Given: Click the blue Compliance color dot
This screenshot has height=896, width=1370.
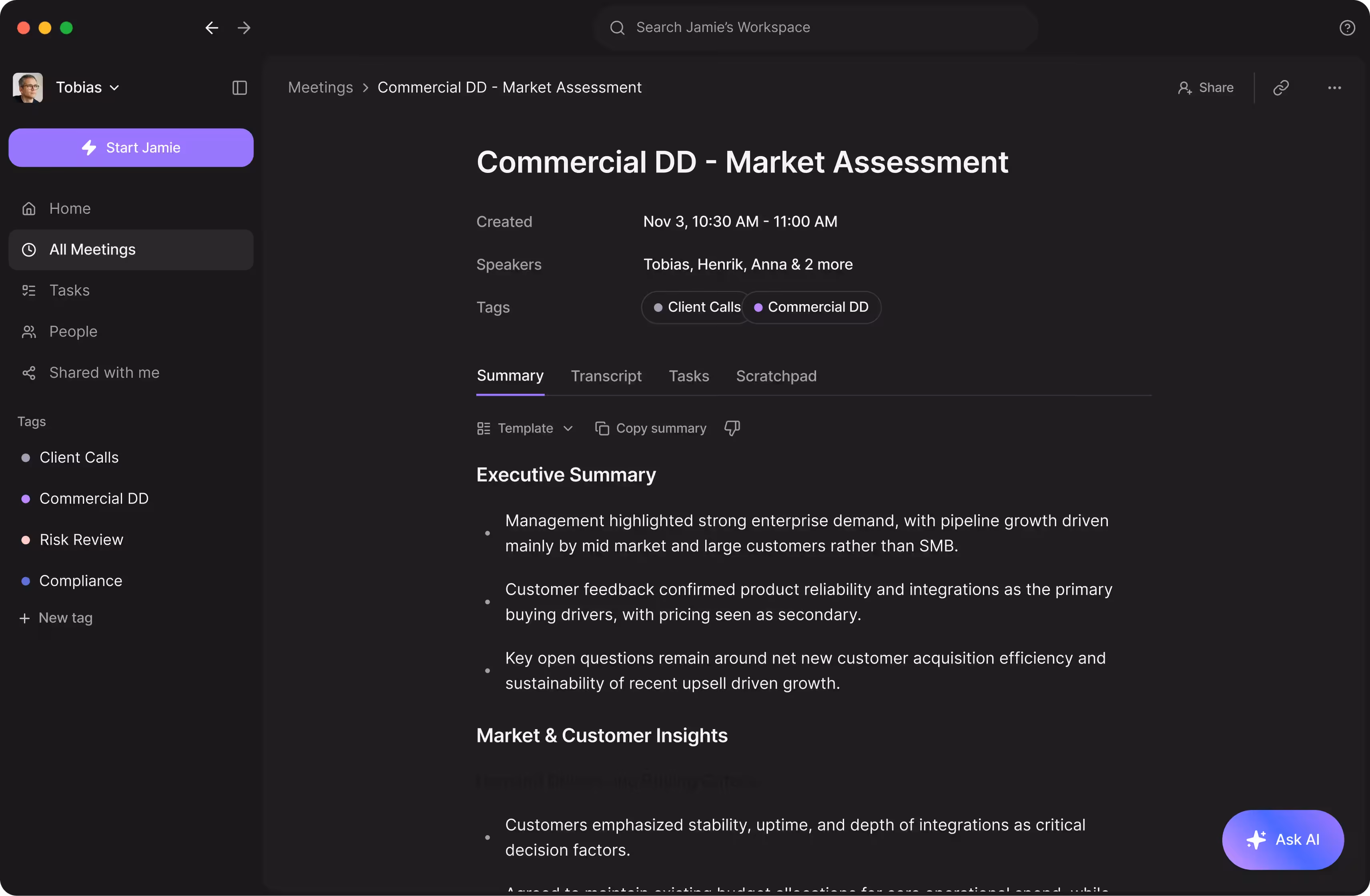Looking at the screenshot, I should (25, 581).
